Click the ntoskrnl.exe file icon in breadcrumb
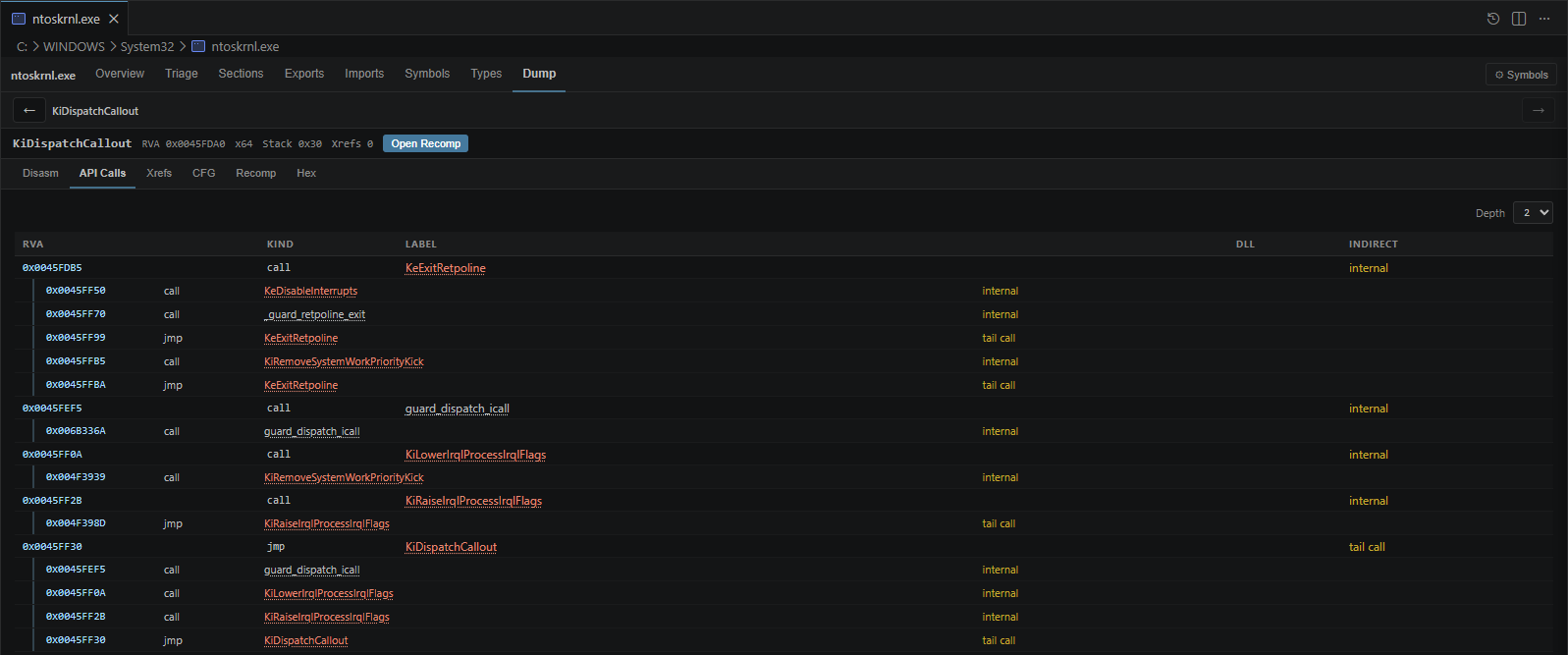The image size is (1568, 655). 198,46
